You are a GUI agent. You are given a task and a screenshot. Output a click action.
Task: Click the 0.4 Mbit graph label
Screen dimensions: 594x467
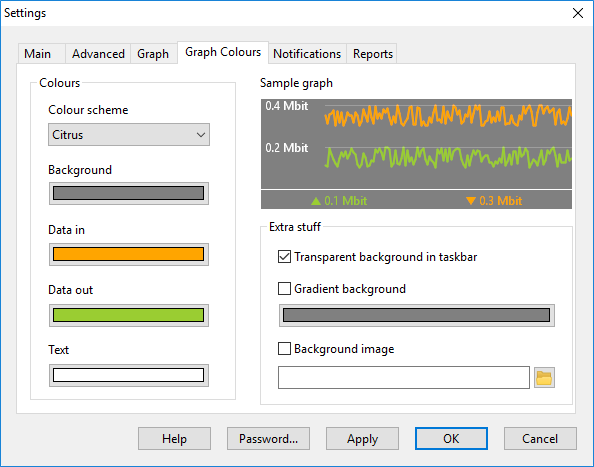click(287, 106)
